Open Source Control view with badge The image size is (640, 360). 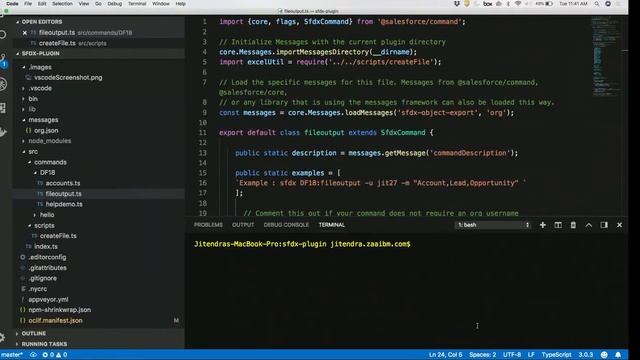click(x=3, y=61)
